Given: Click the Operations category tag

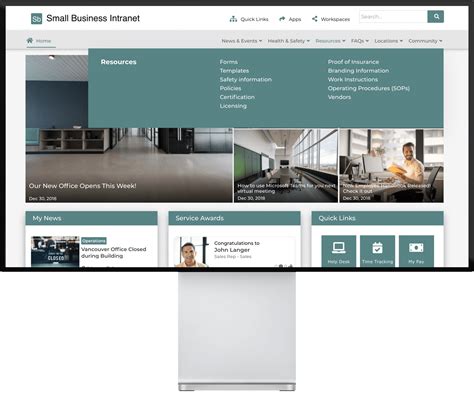Looking at the screenshot, I should point(94,241).
